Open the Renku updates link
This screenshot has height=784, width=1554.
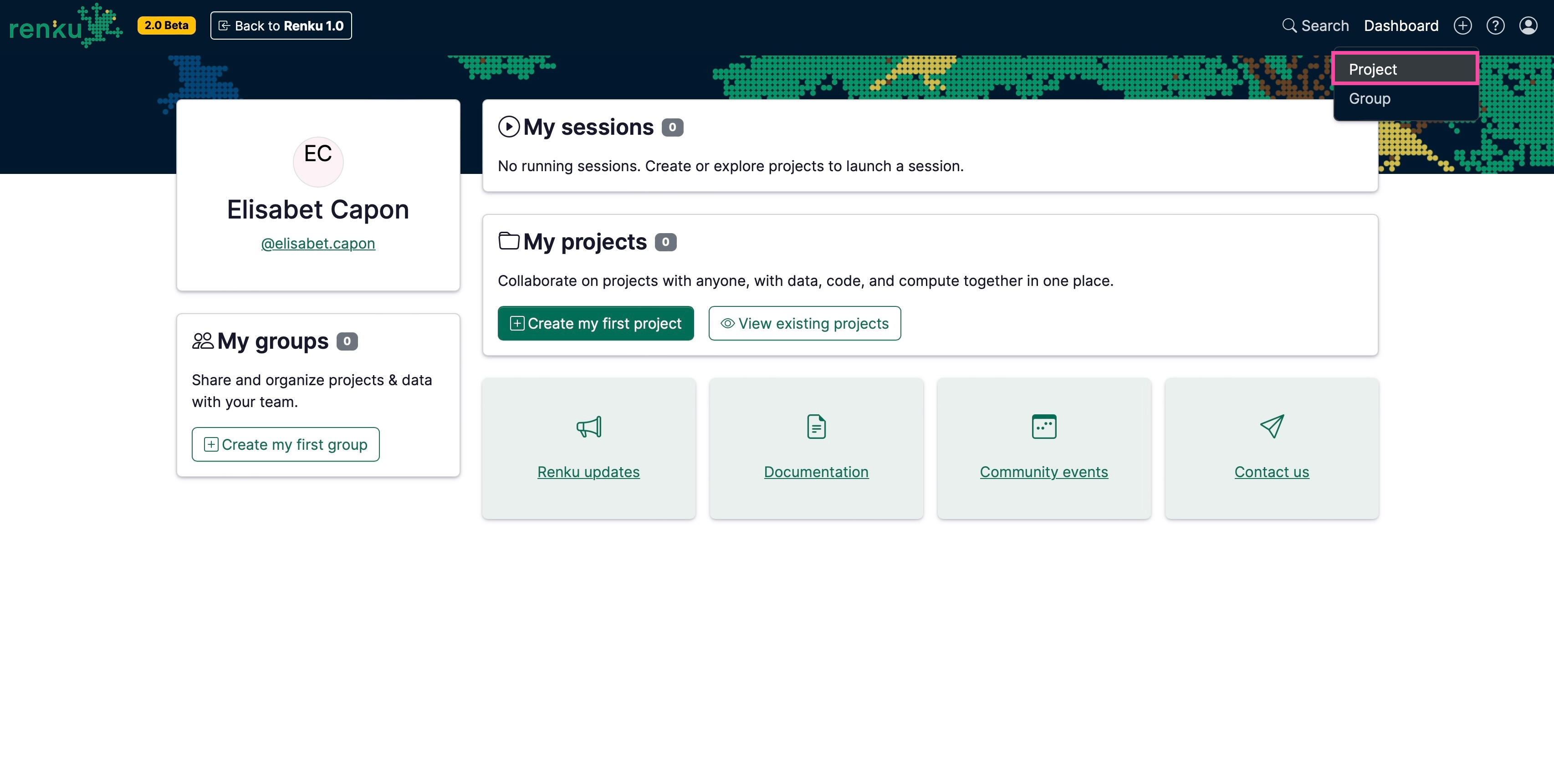[589, 472]
